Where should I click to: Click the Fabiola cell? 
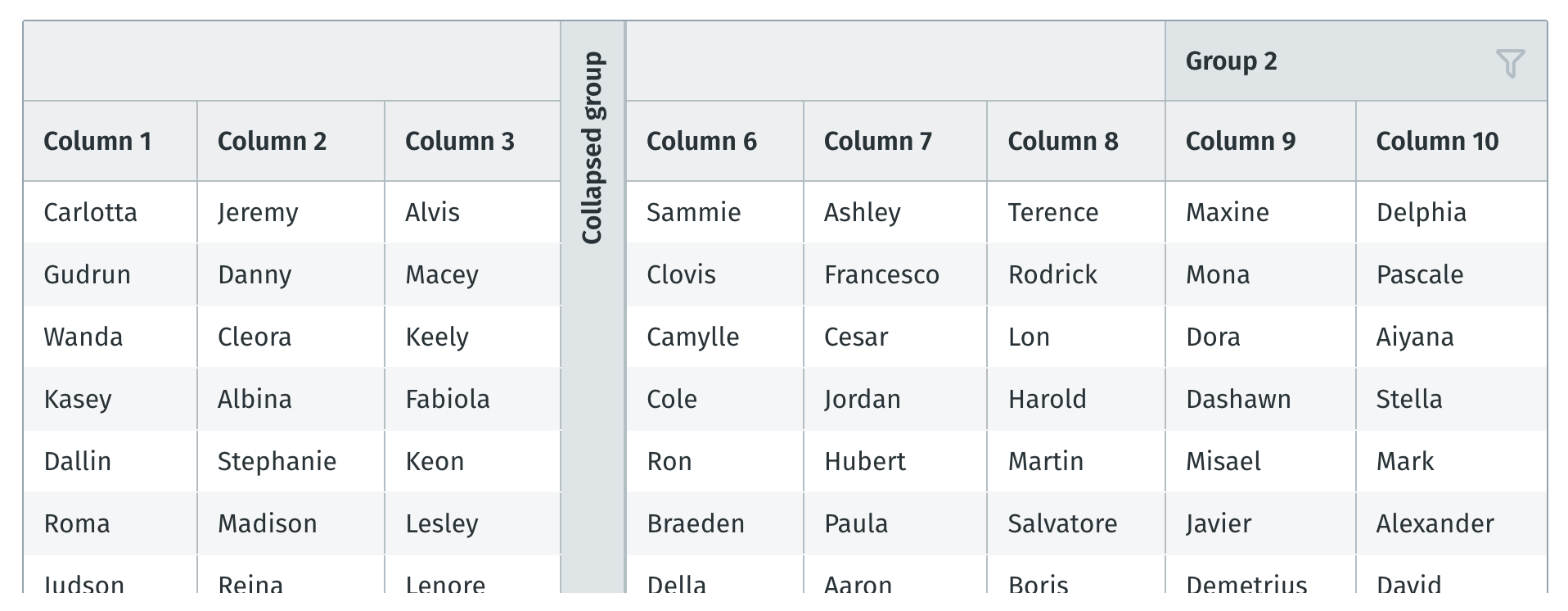(473, 399)
